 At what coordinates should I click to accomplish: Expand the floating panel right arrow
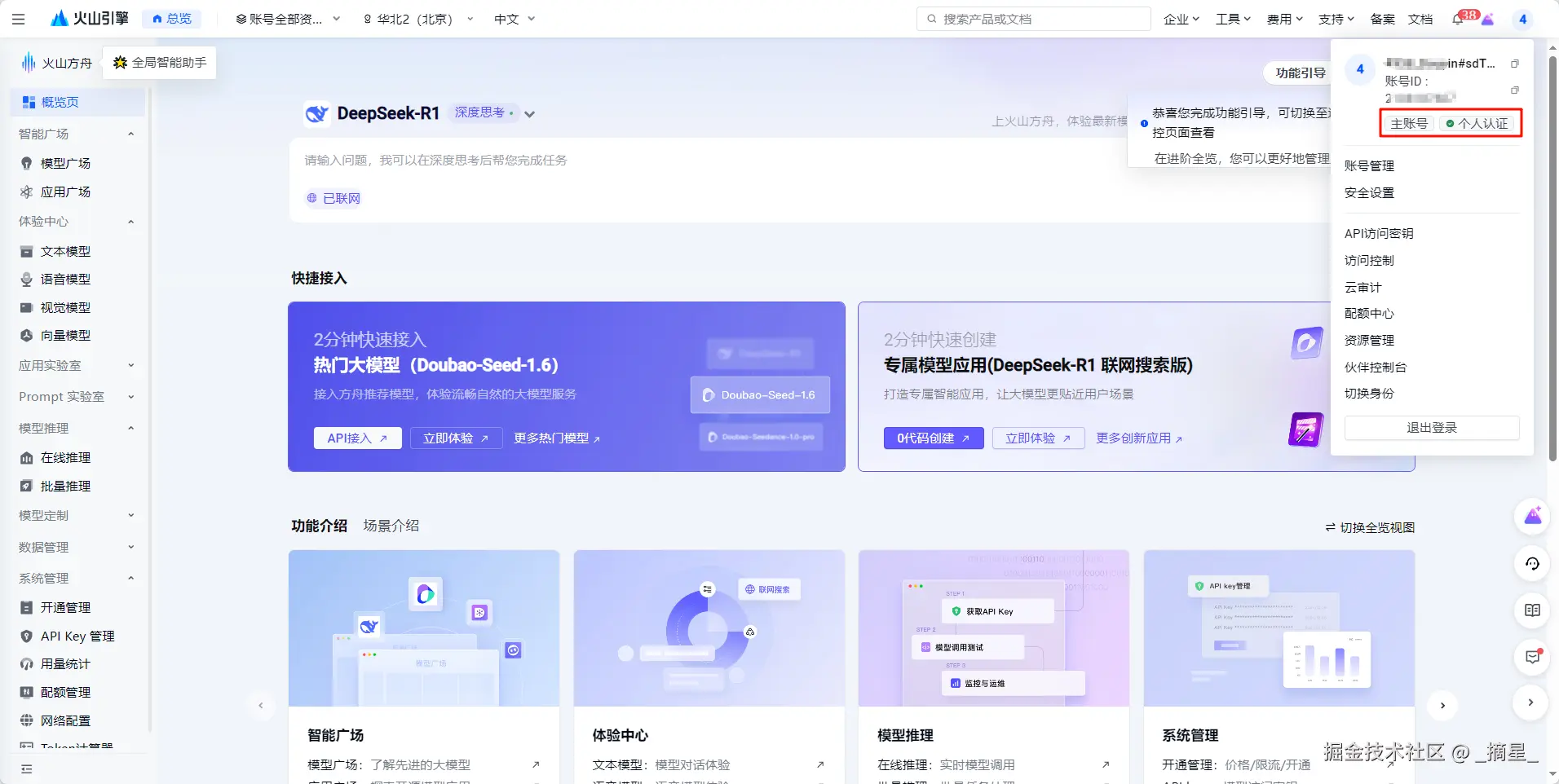pyautogui.click(x=1530, y=703)
